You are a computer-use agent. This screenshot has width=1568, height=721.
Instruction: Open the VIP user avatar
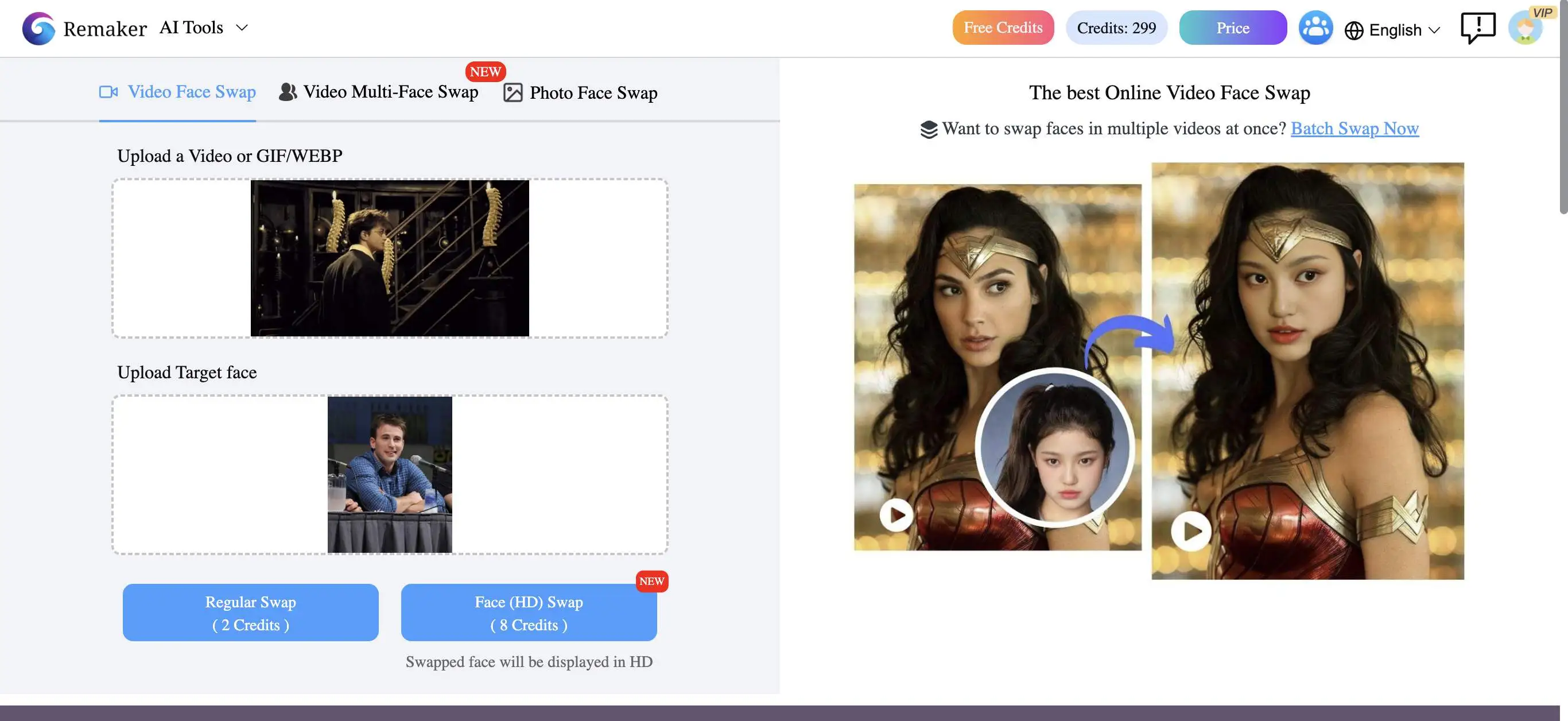tap(1526, 28)
